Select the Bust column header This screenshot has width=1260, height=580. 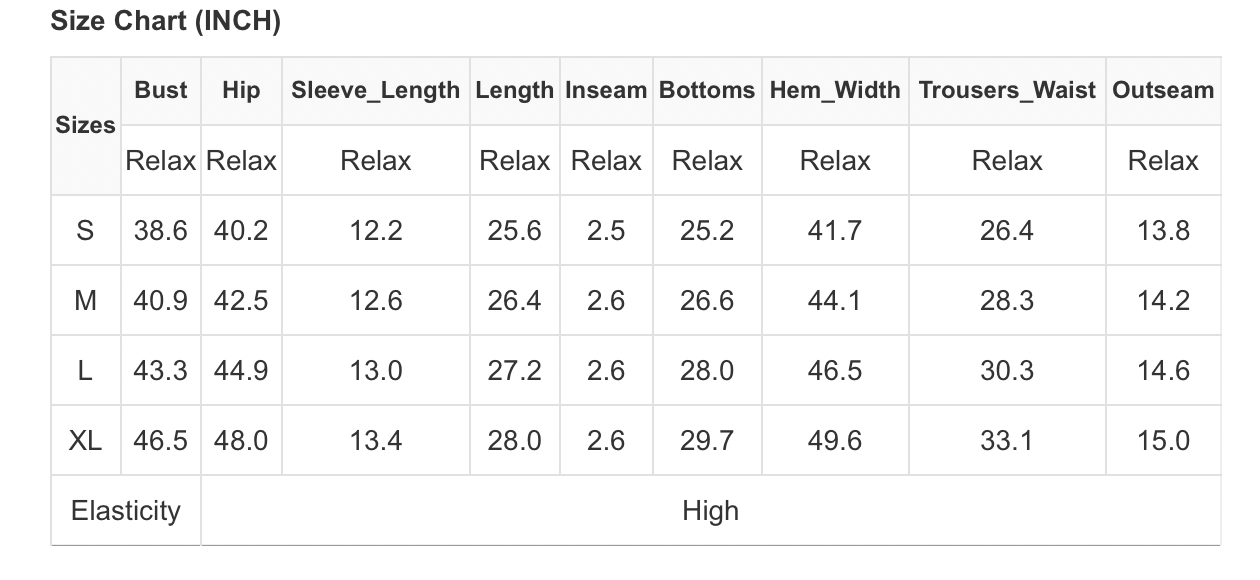pyautogui.click(x=161, y=90)
